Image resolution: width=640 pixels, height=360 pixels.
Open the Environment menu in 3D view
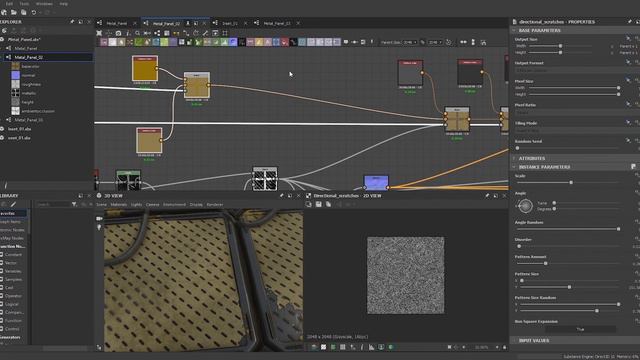[174, 204]
